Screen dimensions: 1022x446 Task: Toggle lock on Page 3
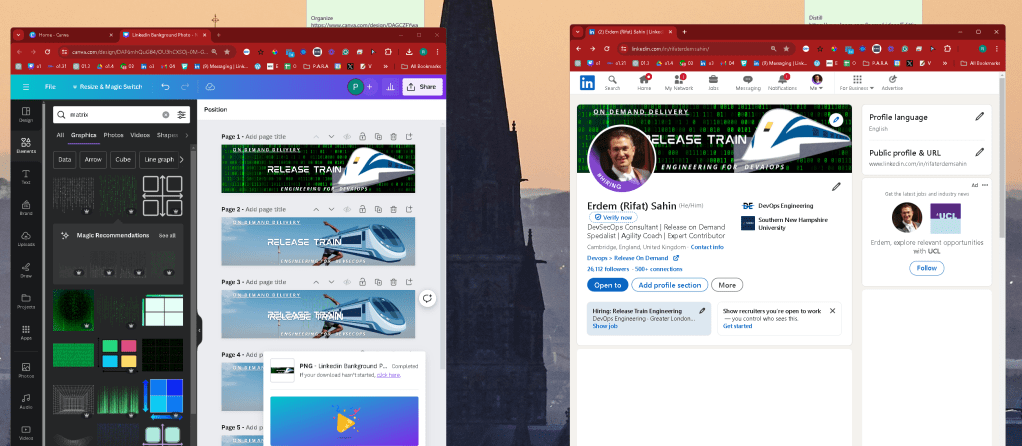tap(362, 282)
